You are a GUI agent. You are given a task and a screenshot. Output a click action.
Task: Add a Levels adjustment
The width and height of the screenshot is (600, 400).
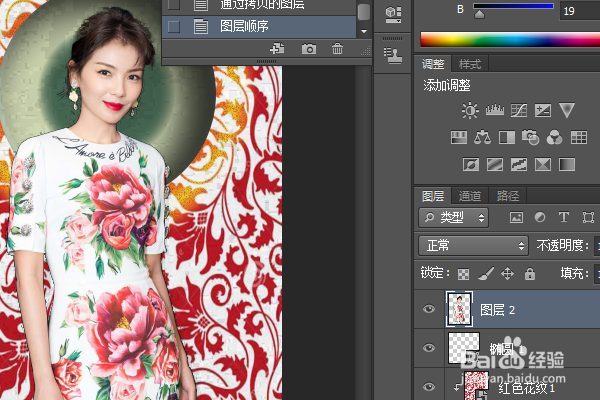tap(494, 110)
